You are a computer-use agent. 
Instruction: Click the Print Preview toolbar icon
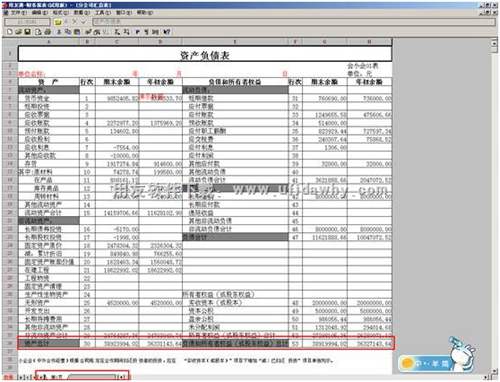point(38,32)
